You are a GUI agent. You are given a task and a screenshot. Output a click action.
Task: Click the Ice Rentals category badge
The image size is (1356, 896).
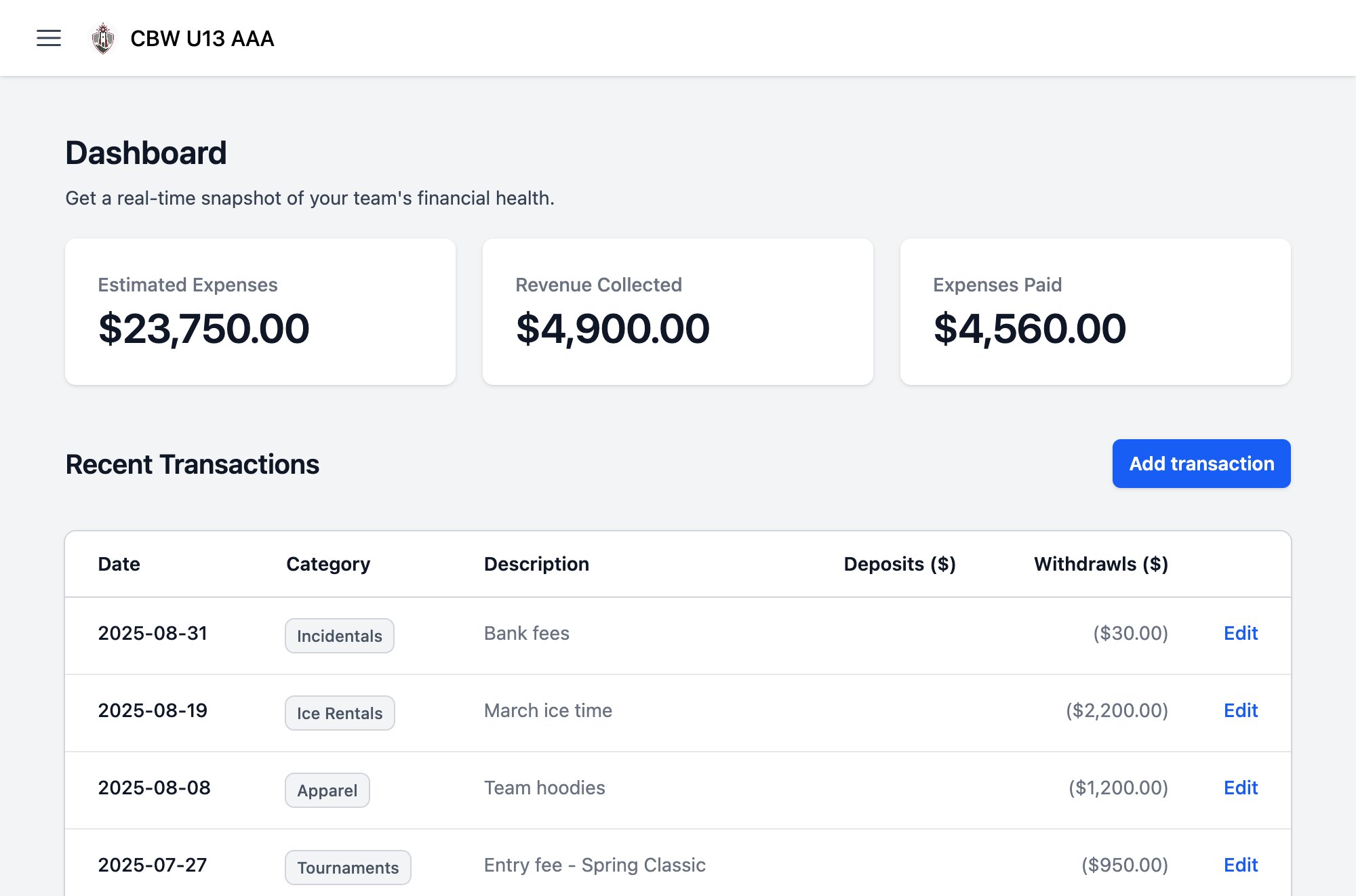click(x=340, y=713)
